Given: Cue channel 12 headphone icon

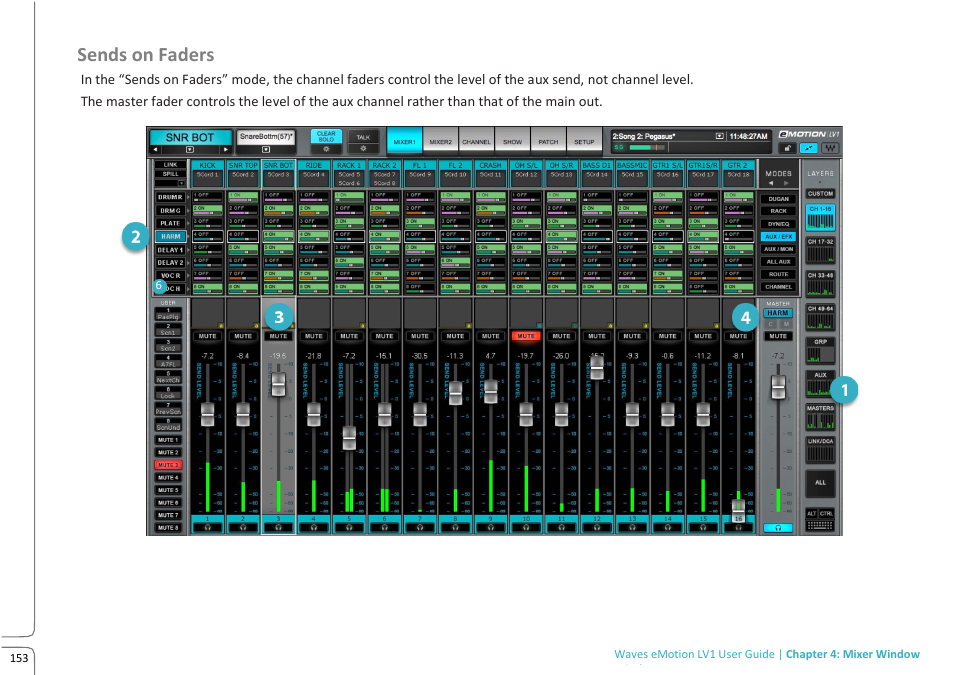Looking at the screenshot, I should [x=597, y=528].
